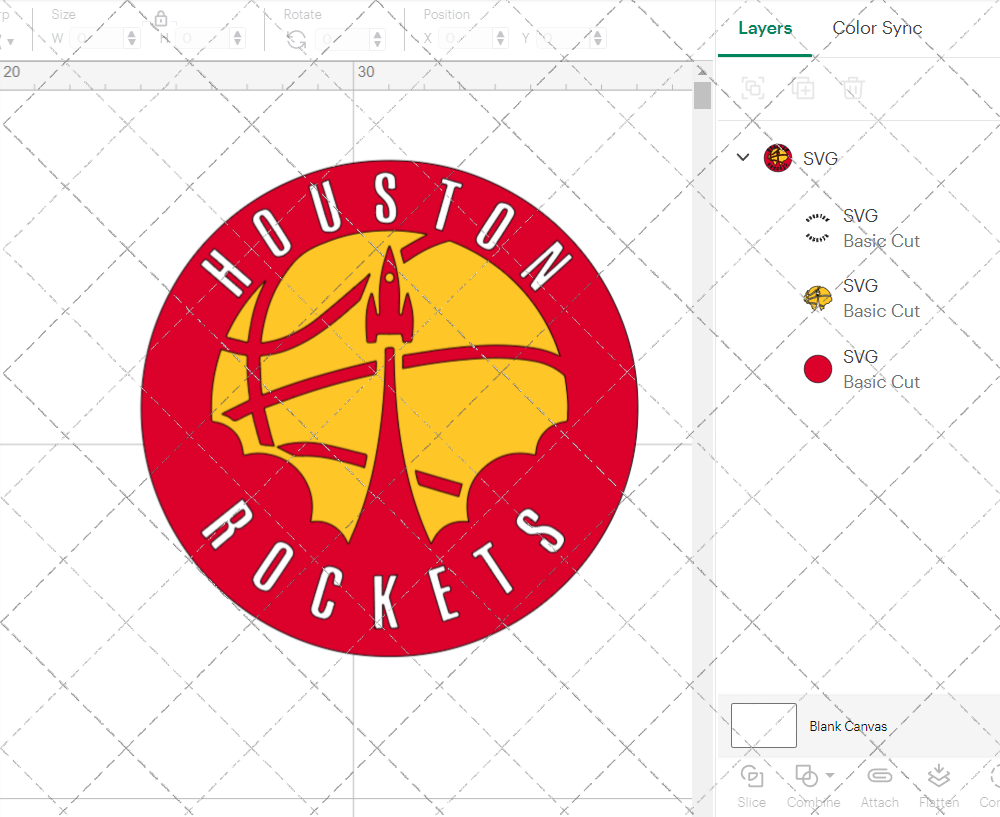Click the group's top 'SVG' layer name
The width and height of the screenshot is (1000, 817).
(x=820, y=159)
